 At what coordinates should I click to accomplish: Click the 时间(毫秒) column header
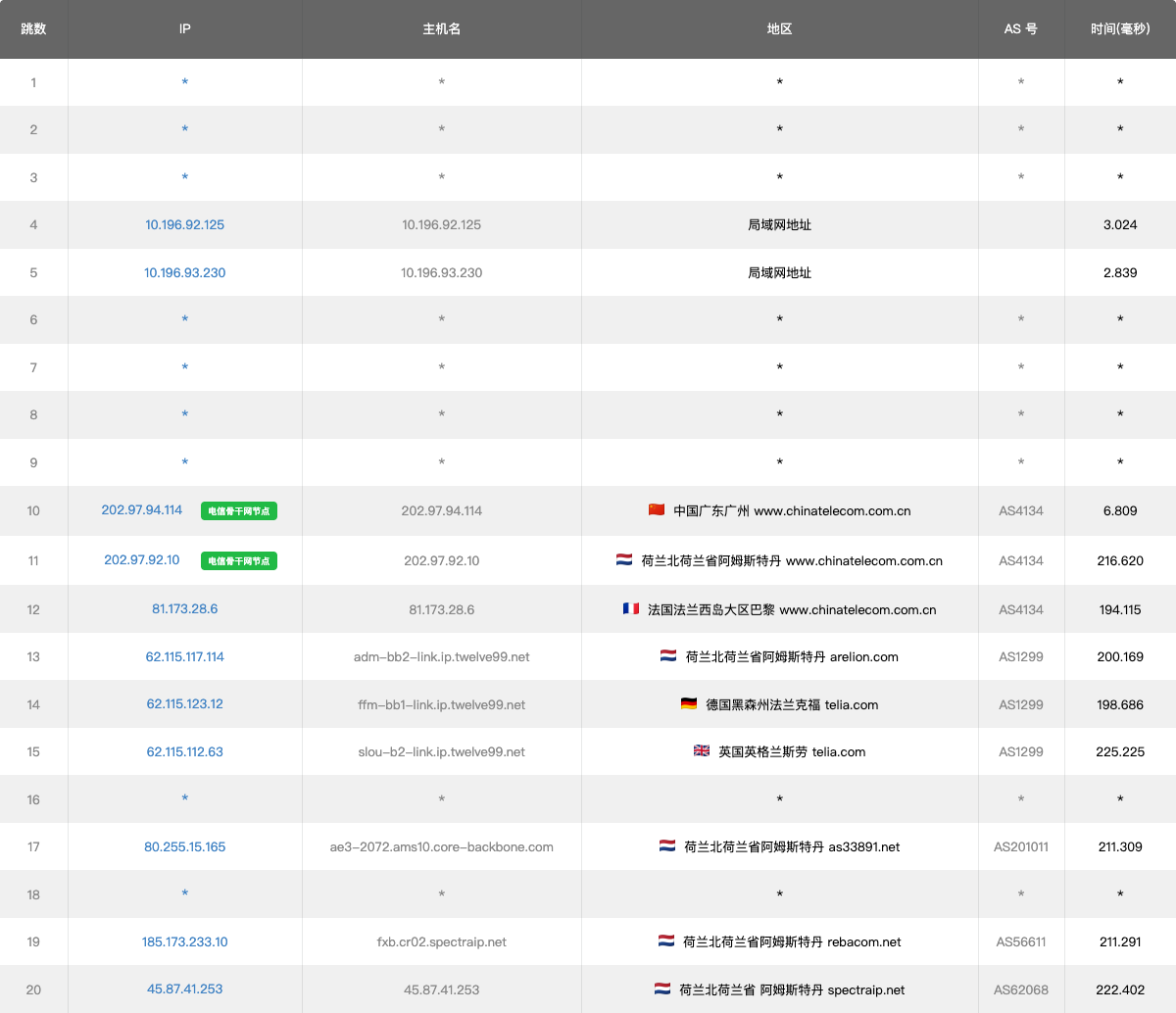point(1120,28)
